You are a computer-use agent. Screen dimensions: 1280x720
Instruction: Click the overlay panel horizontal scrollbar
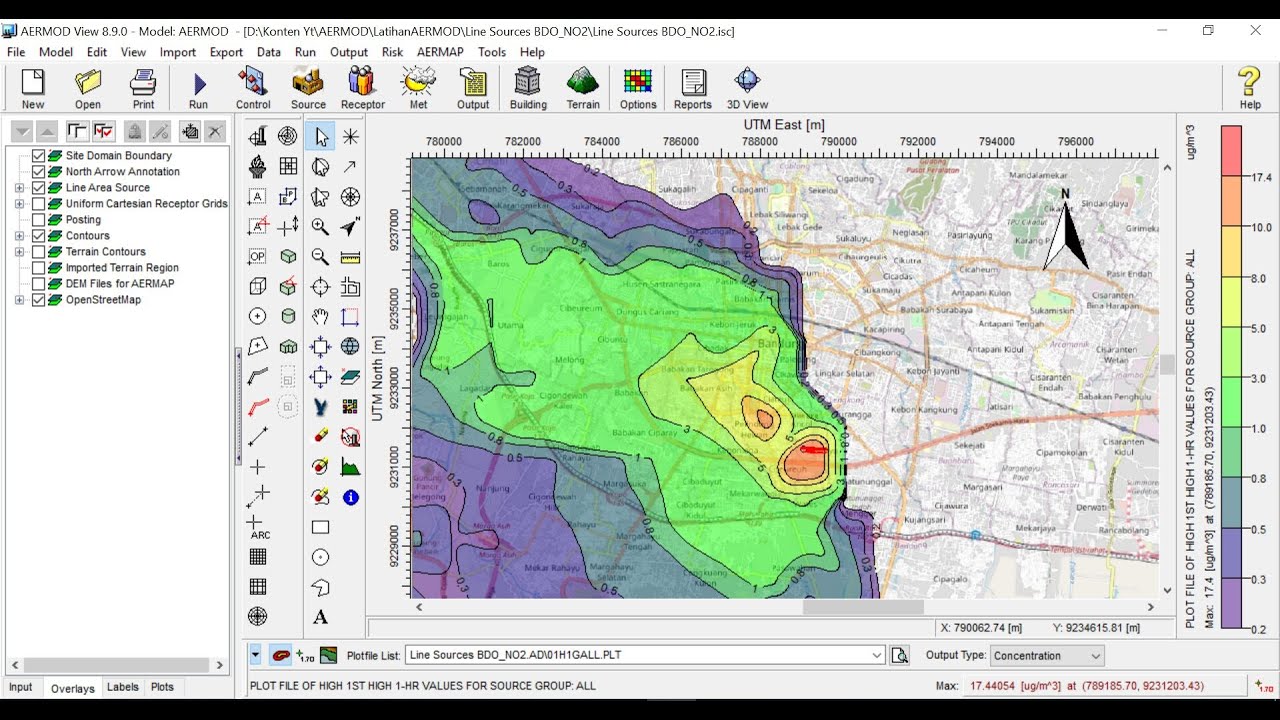pyautogui.click(x=115, y=665)
